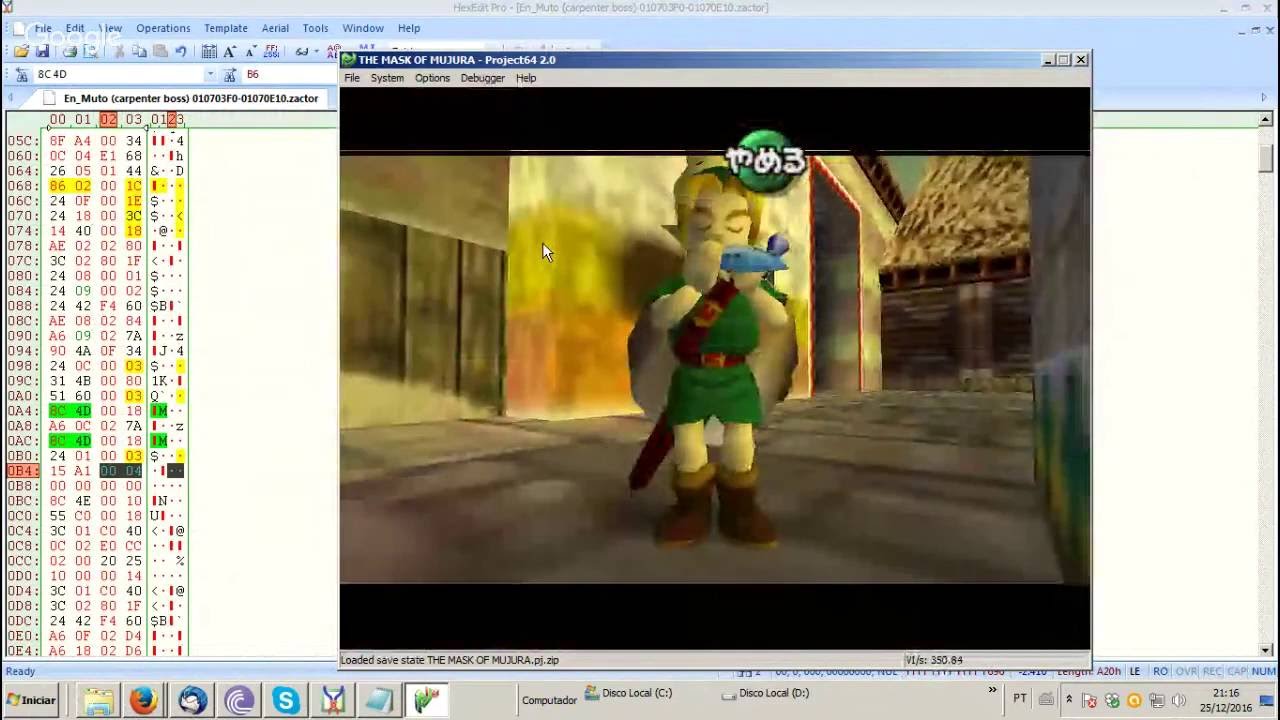Click the Undo arrow icon
The height and width of the screenshot is (720, 1280).
click(181, 51)
